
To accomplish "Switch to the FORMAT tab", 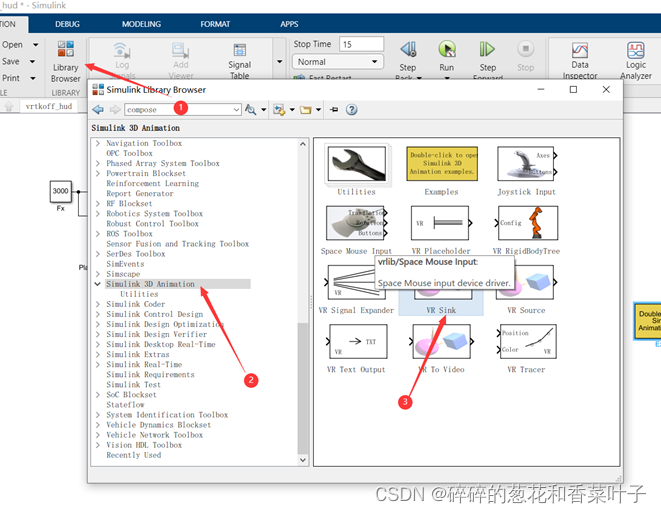I will pos(215,24).
